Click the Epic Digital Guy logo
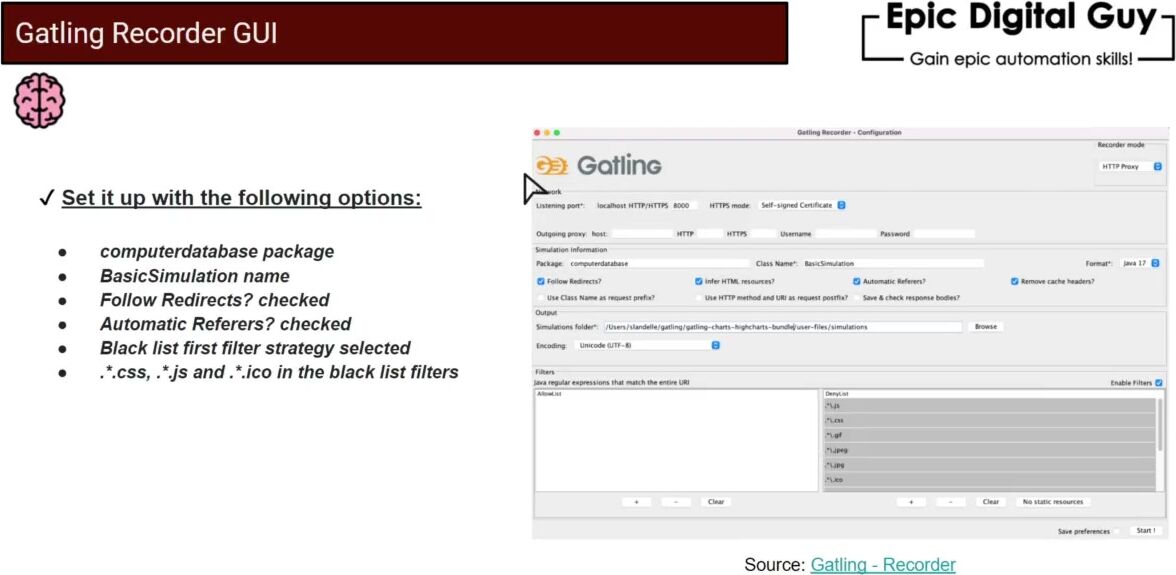This screenshot has height=575, width=1176. click(1019, 36)
